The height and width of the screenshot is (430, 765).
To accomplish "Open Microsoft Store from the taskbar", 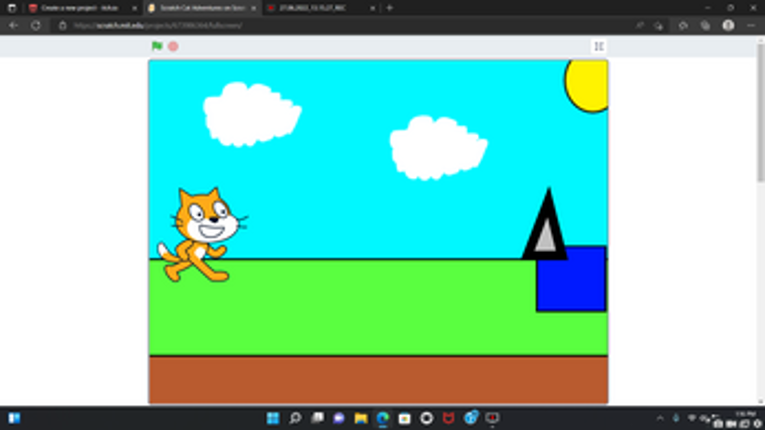I will (x=404, y=418).
